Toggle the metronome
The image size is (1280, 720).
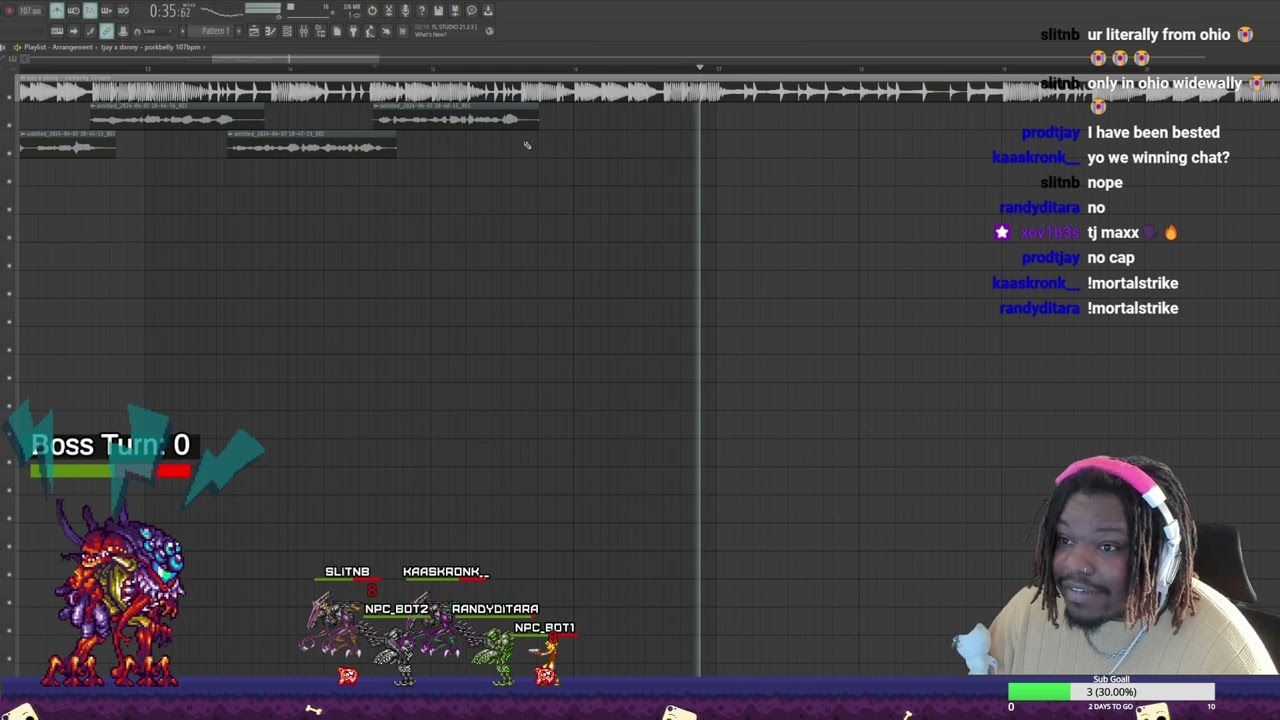(57, 10)
